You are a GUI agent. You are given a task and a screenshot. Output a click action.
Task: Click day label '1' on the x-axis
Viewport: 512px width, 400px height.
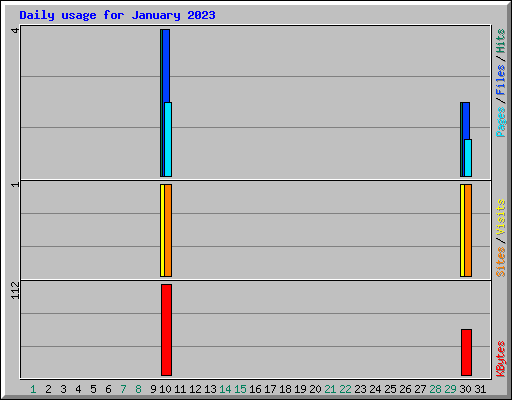point(33,389)
